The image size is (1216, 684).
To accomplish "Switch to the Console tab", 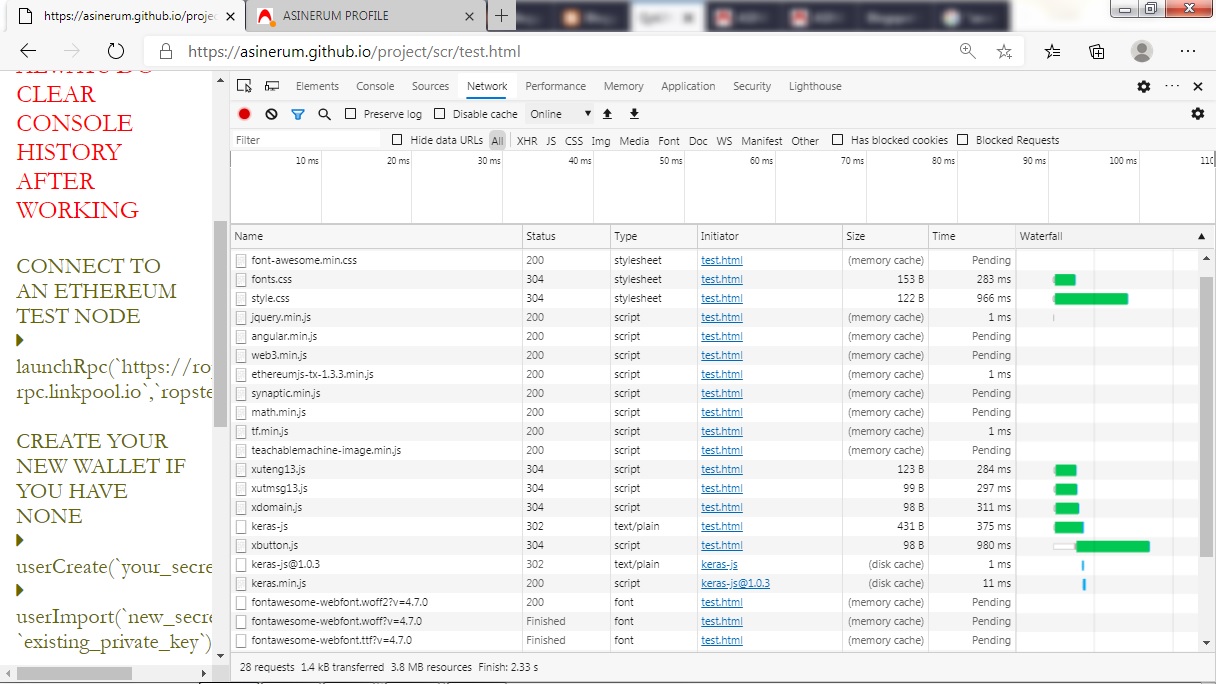I will [x=375, y=86].
